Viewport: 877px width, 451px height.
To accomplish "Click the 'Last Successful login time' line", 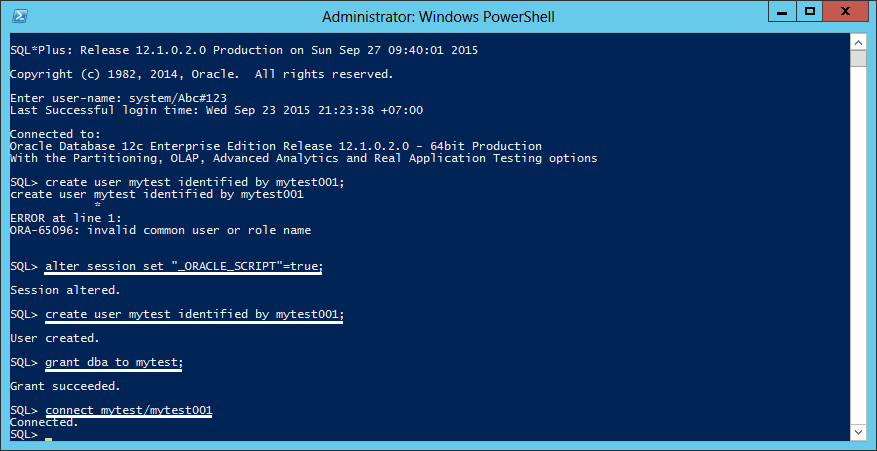I will [216, 110].
